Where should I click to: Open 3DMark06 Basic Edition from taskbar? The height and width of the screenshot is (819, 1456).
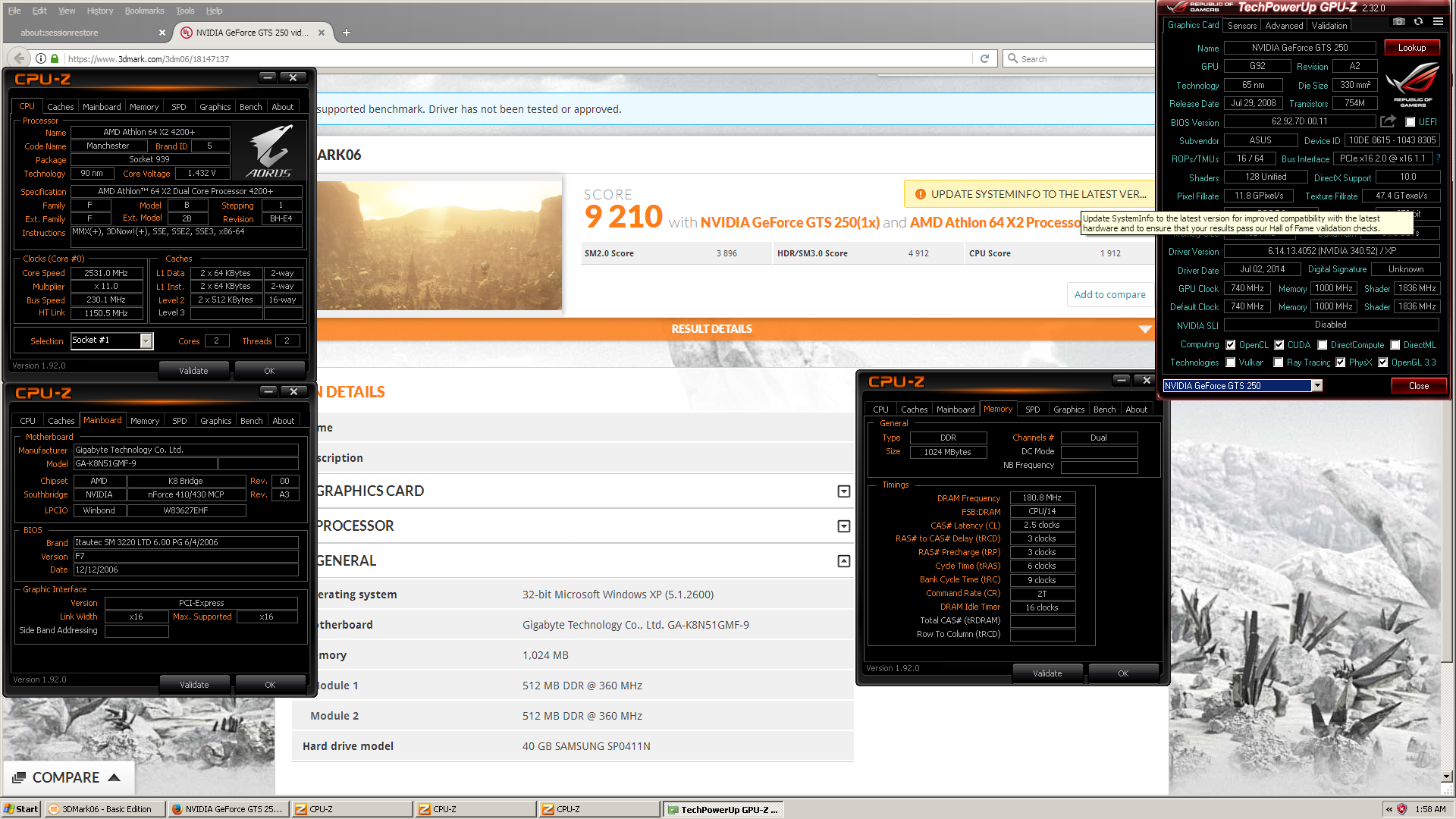[105, 809]
